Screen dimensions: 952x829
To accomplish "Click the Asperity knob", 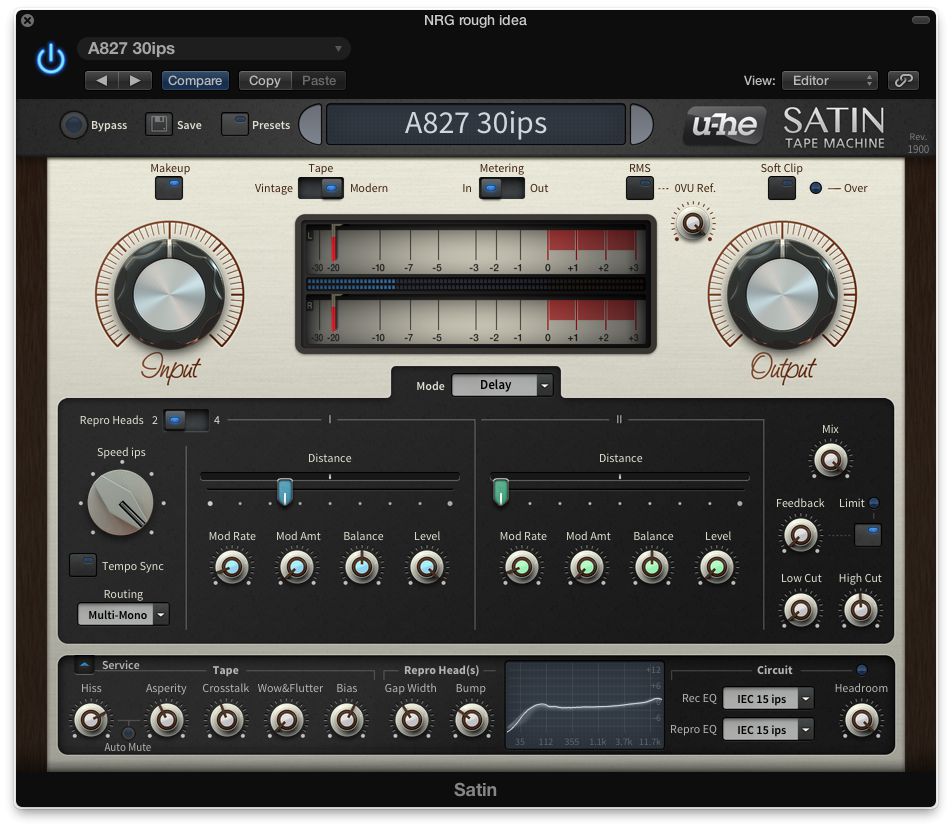I will 166,720.
